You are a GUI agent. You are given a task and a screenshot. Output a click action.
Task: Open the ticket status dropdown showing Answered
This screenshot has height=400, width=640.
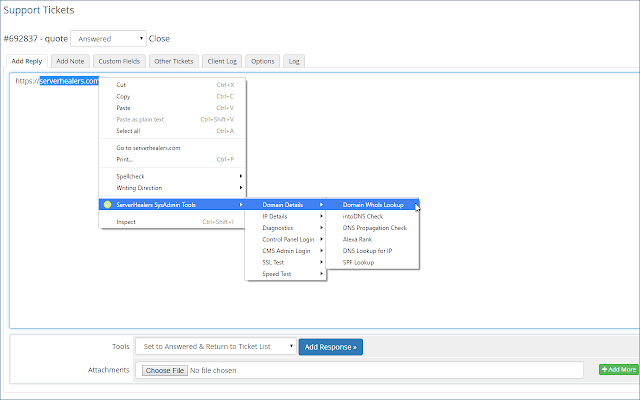coord(108,39)
